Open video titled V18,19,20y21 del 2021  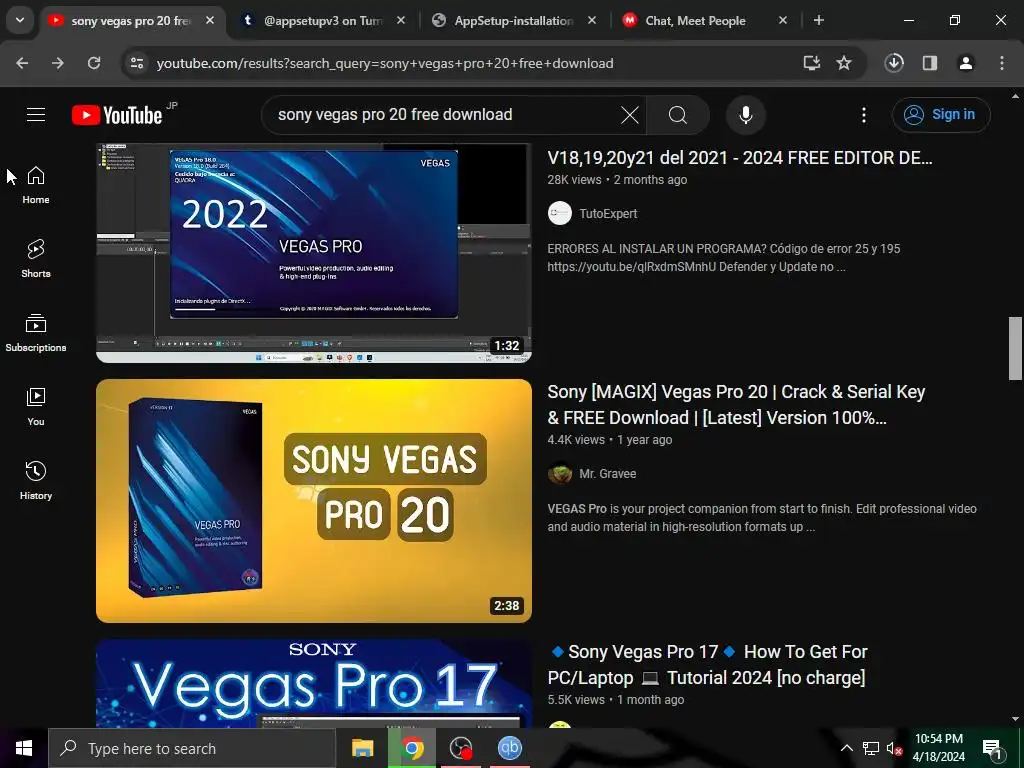(x=739, y=158)
